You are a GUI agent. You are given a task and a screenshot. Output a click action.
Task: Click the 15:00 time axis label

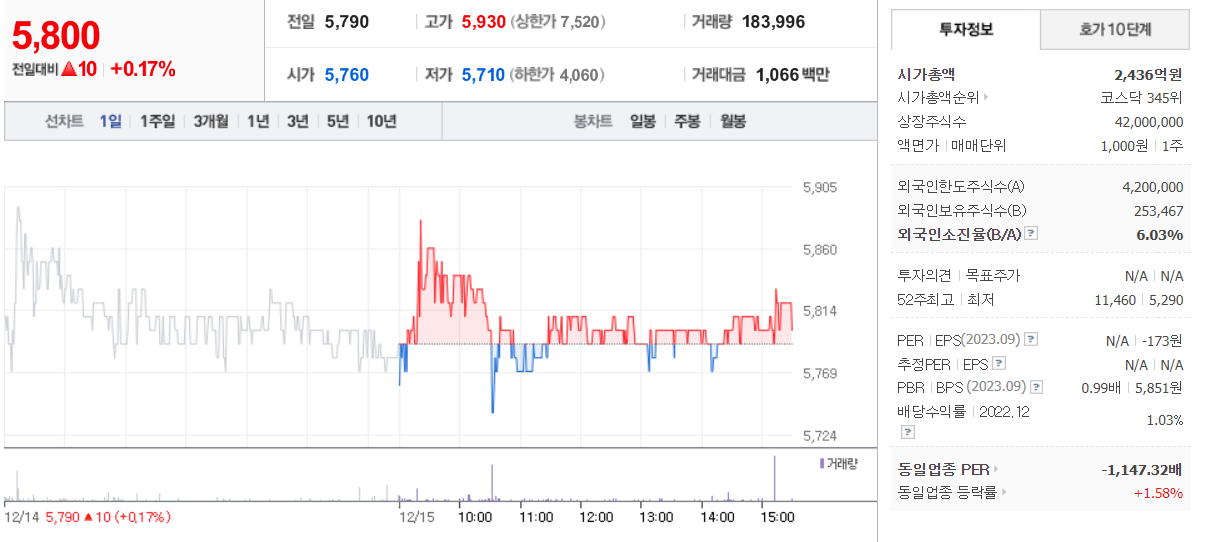pyautogui.click(x=777, y=517)
